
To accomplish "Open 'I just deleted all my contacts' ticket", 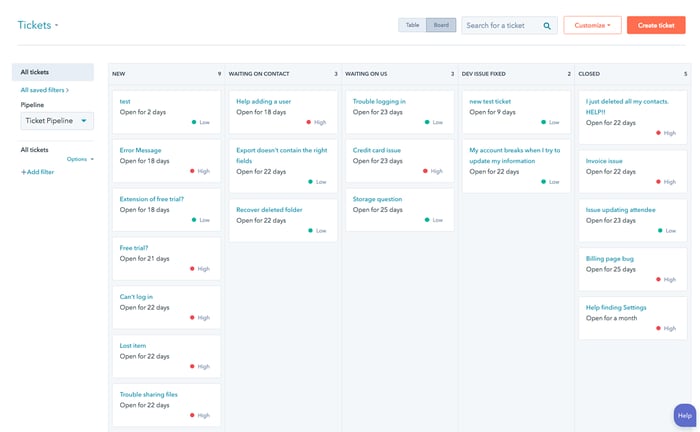I will point(627,107).
